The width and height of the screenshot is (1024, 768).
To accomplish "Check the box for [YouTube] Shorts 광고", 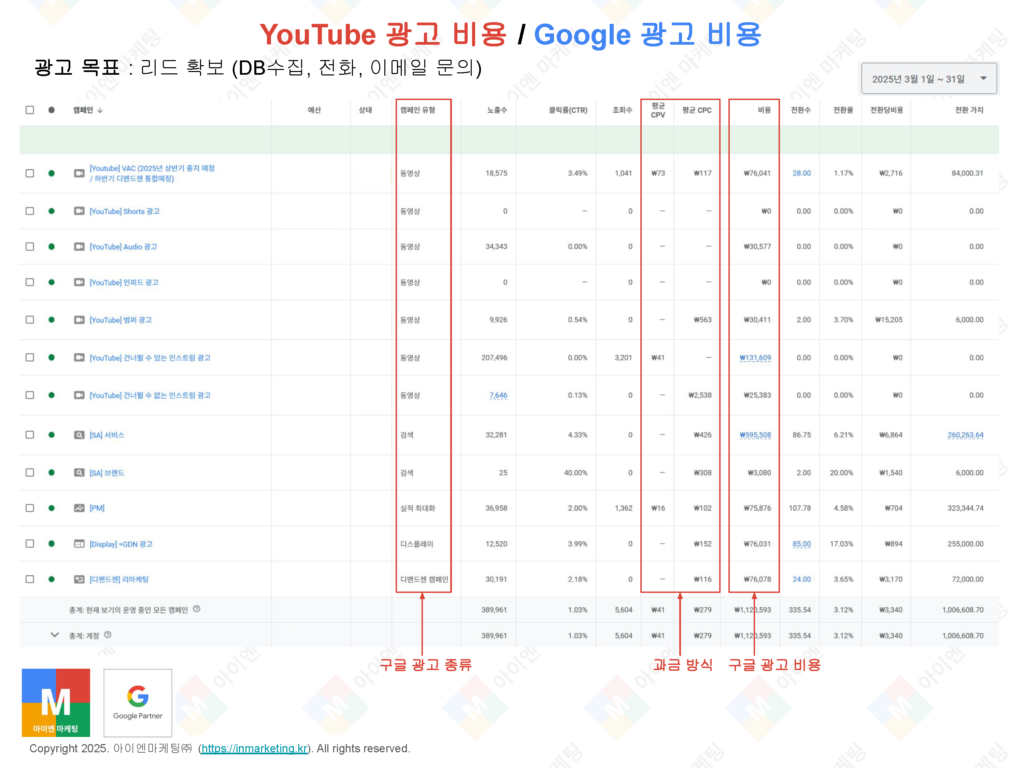I will coord(30,211).
